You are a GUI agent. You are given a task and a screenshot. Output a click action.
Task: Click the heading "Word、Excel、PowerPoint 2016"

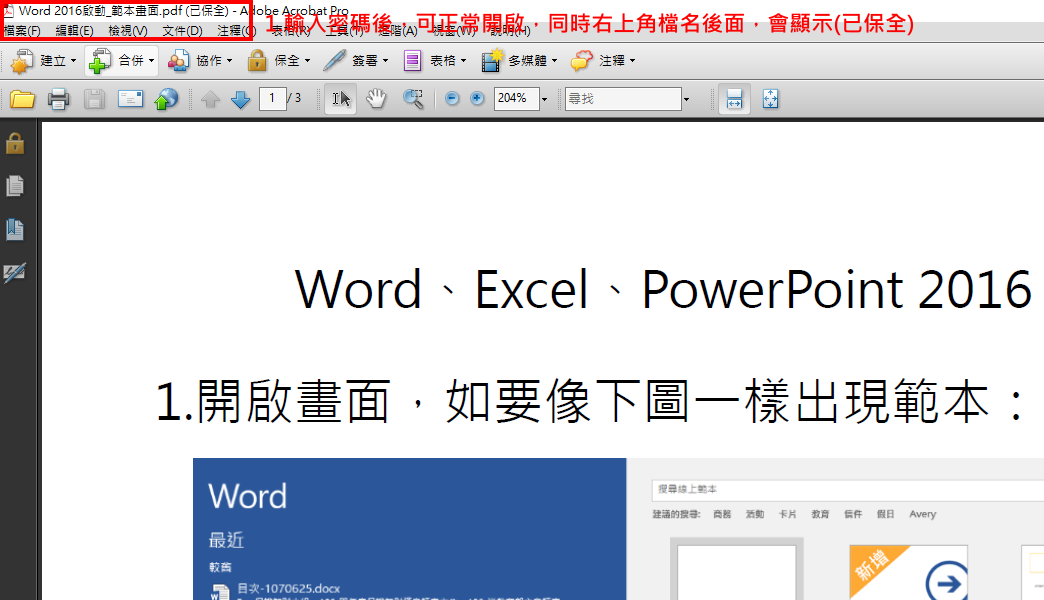point(663,290)
